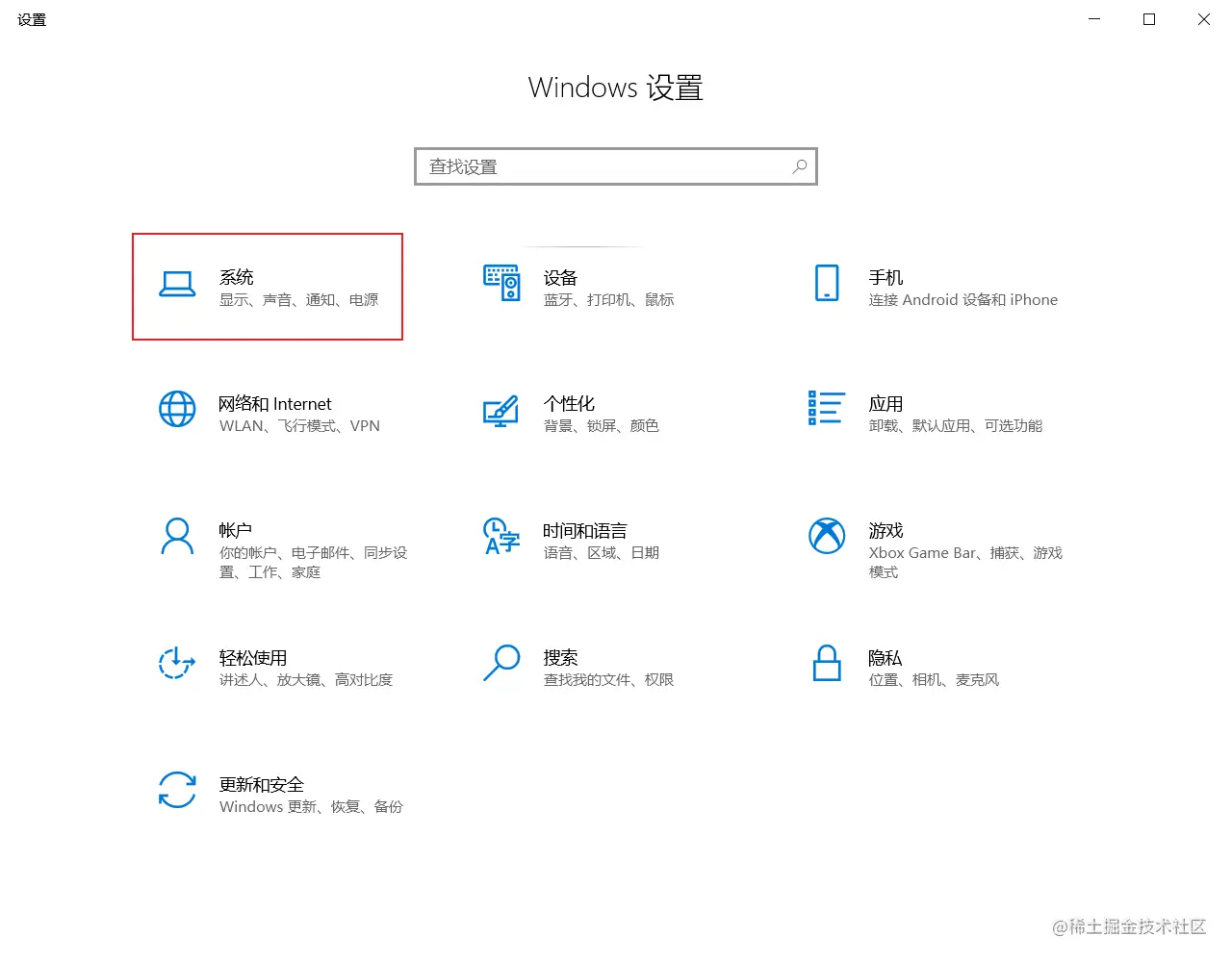The width and height of the screenshot is (1232, 962).
Task: Click the text 背景、锁屏、颜色
Action: [x=602, y=426]
